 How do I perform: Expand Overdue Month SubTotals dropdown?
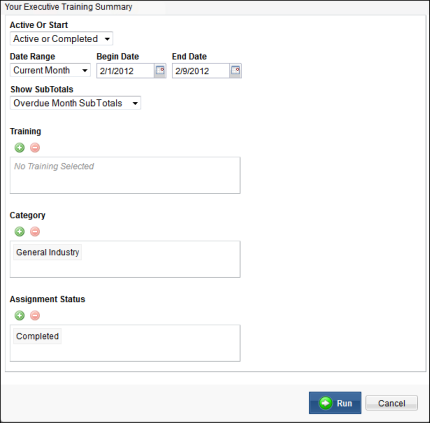point(75,103)
